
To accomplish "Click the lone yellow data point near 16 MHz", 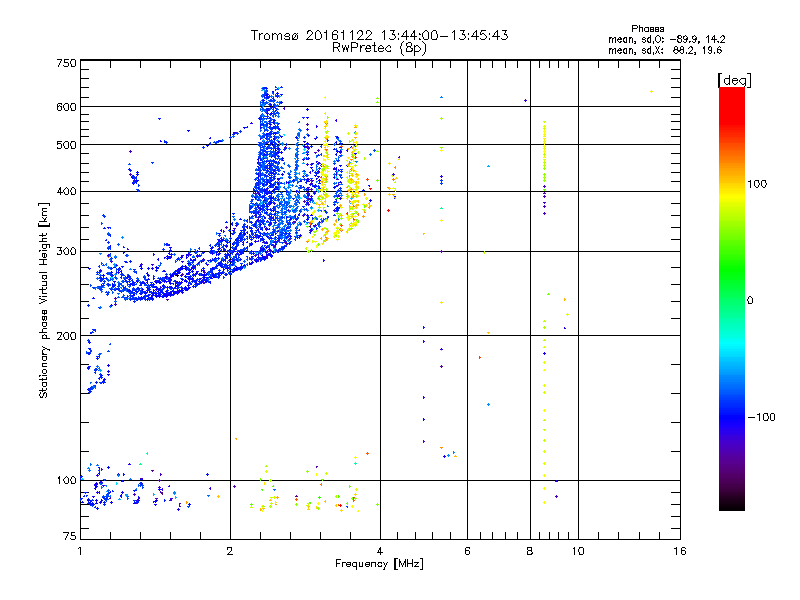I will (652, 91).
